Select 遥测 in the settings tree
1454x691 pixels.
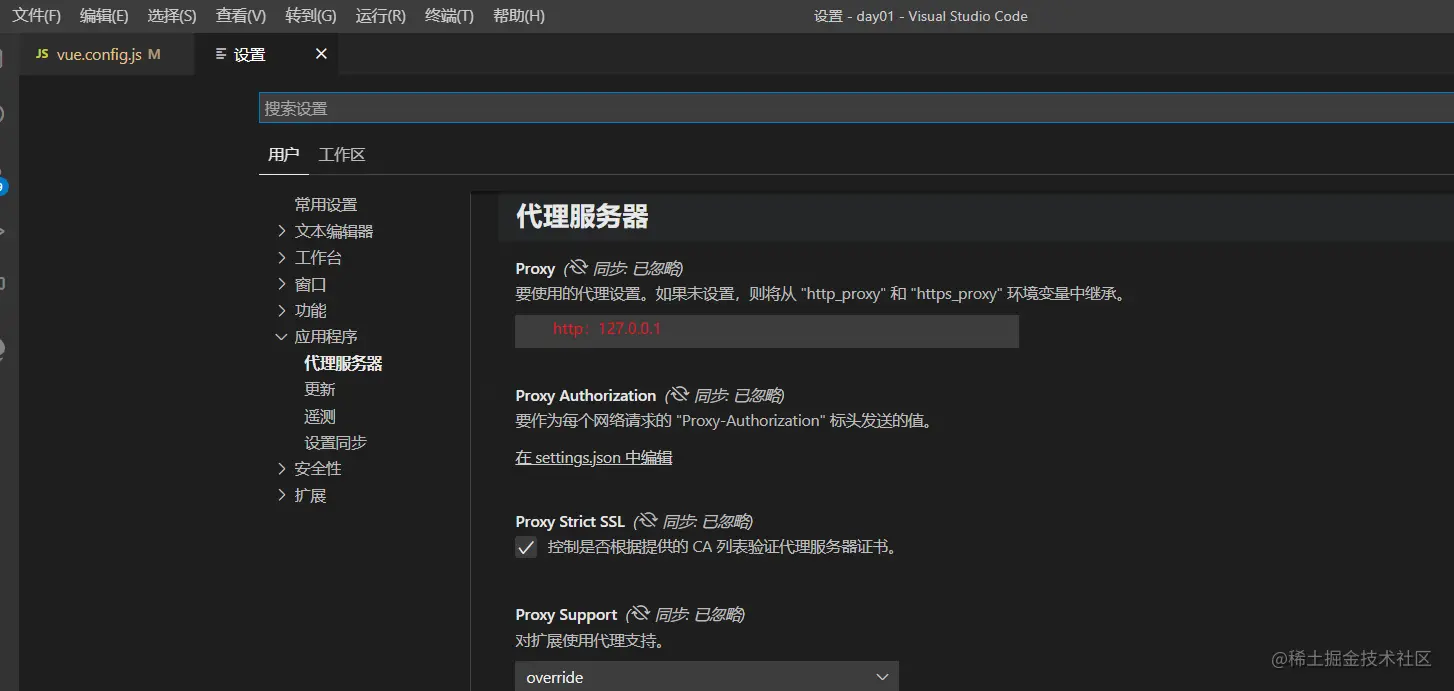pyautogui.click(x=320, y=416)
